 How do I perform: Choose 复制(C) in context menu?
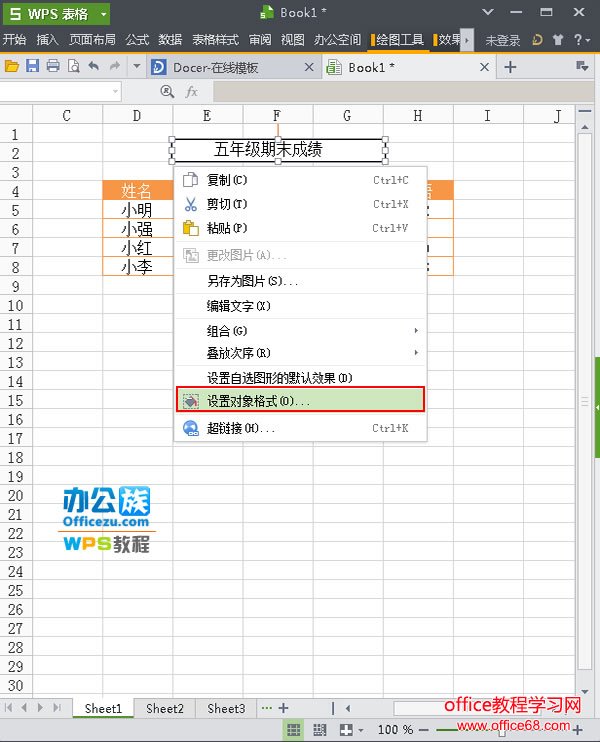300,180
